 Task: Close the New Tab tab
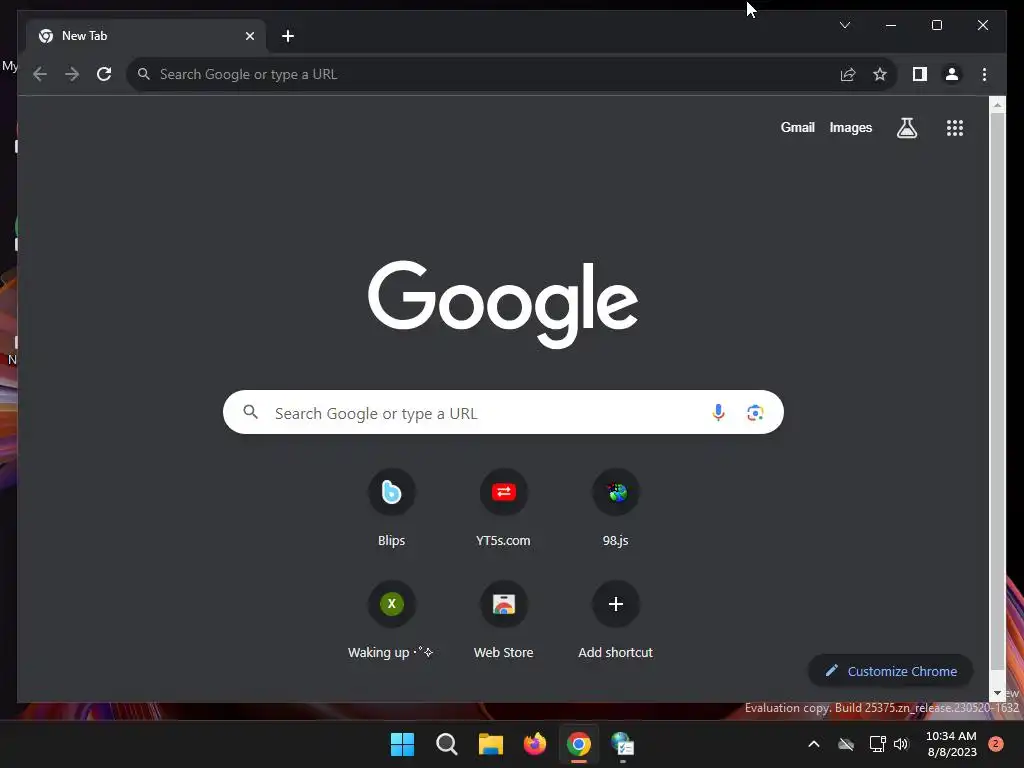pyautogui.click(x=249, y=36)
